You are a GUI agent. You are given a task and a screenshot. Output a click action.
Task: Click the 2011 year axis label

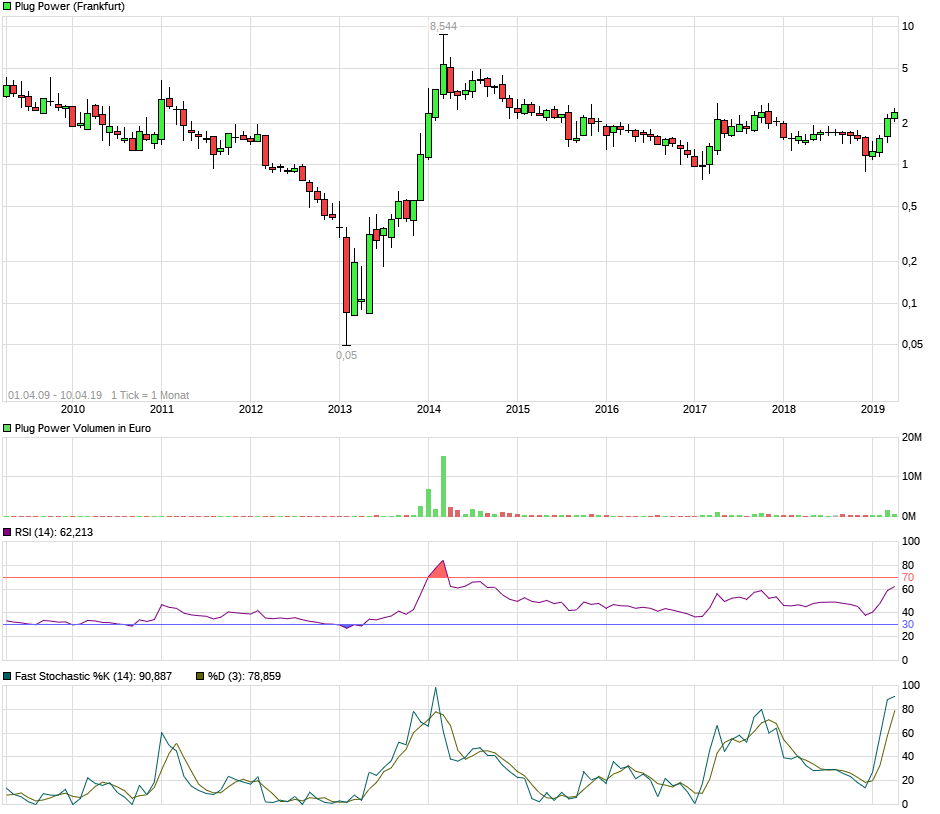point(161,409)
